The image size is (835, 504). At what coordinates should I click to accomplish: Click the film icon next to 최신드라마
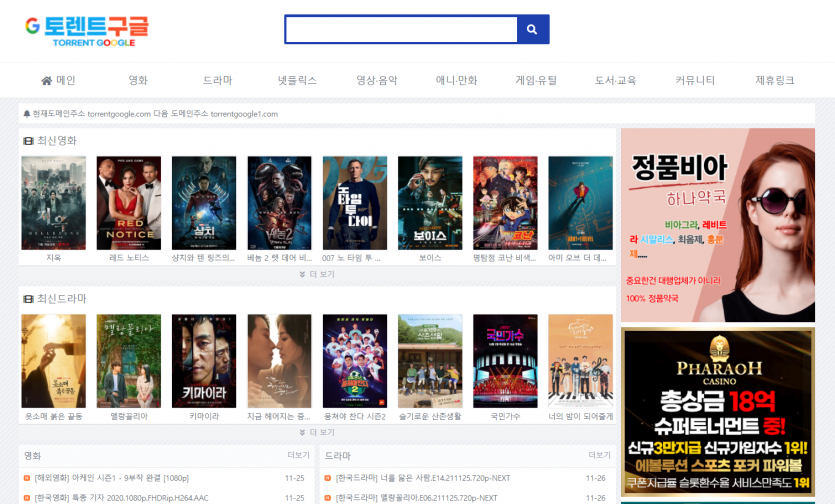click(28, 299)
